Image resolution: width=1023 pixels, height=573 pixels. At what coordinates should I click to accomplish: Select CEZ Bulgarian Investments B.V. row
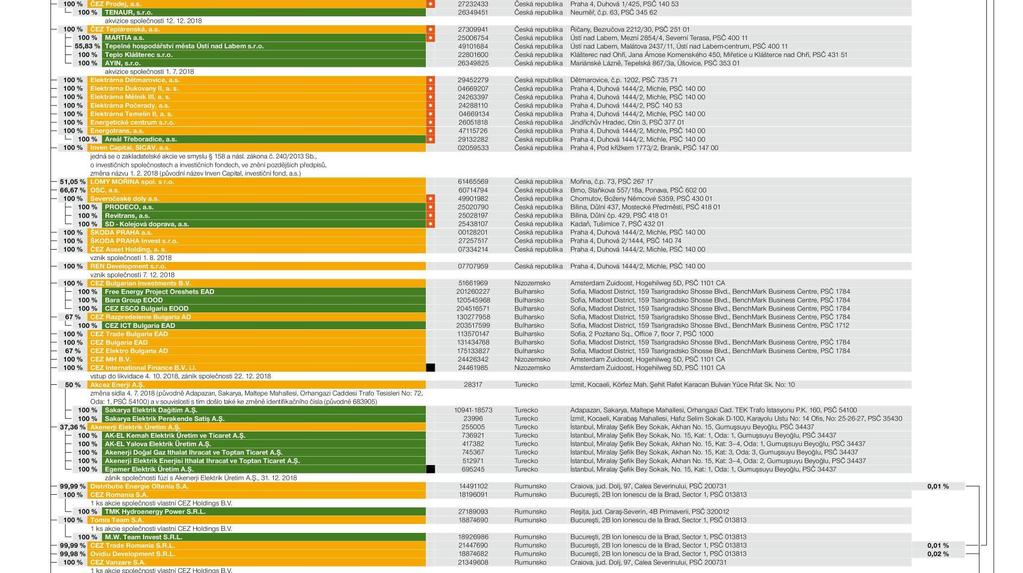[257, 284]
